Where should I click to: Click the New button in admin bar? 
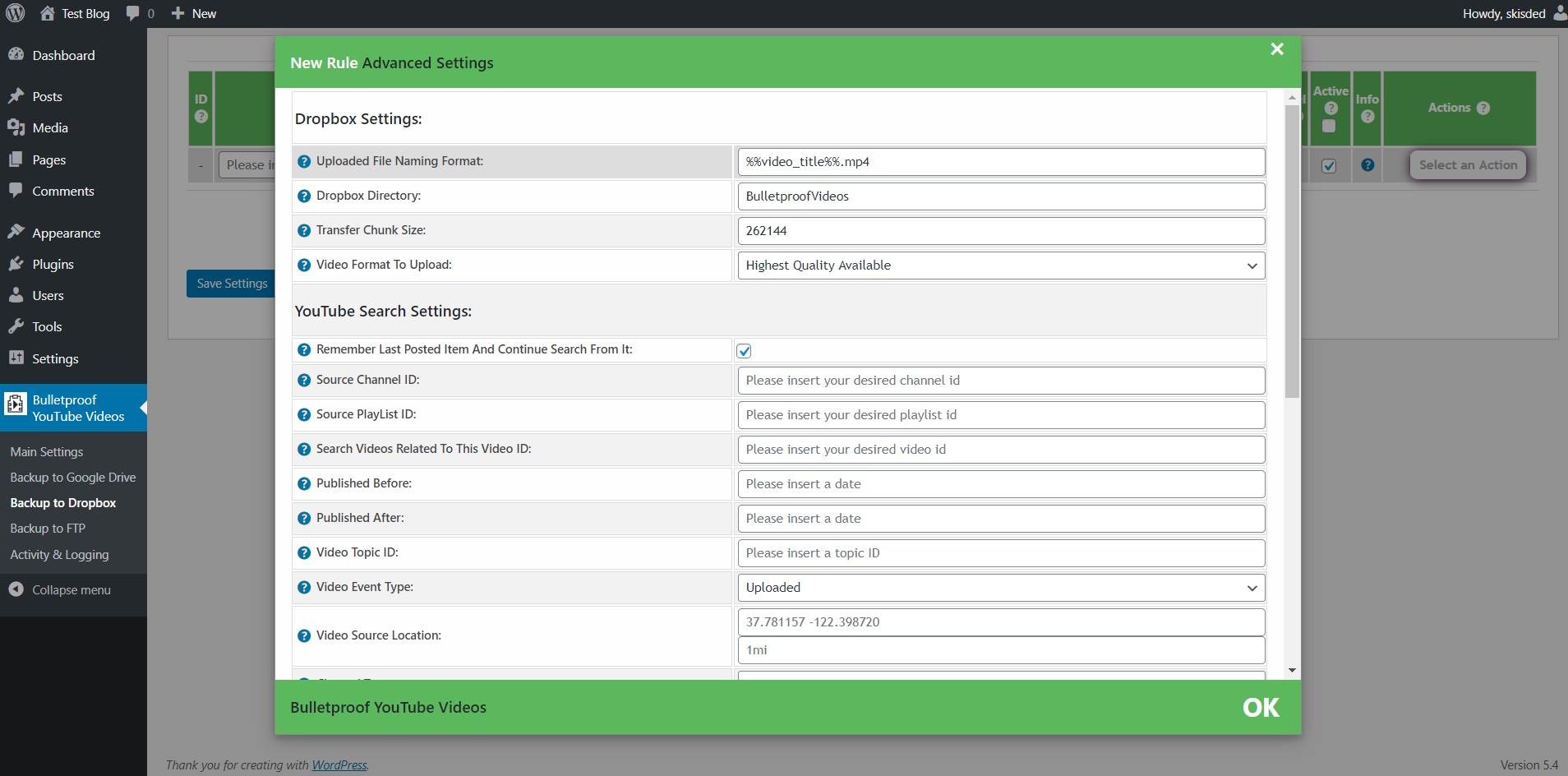[194, 13]
